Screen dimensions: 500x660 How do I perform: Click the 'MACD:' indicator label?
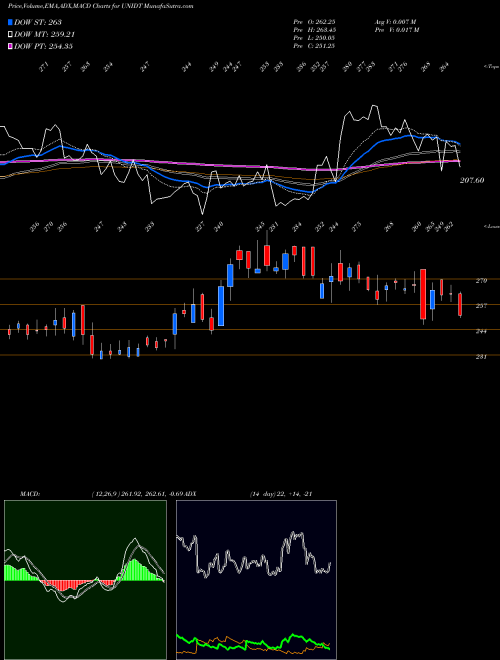[x=30, y=494]
